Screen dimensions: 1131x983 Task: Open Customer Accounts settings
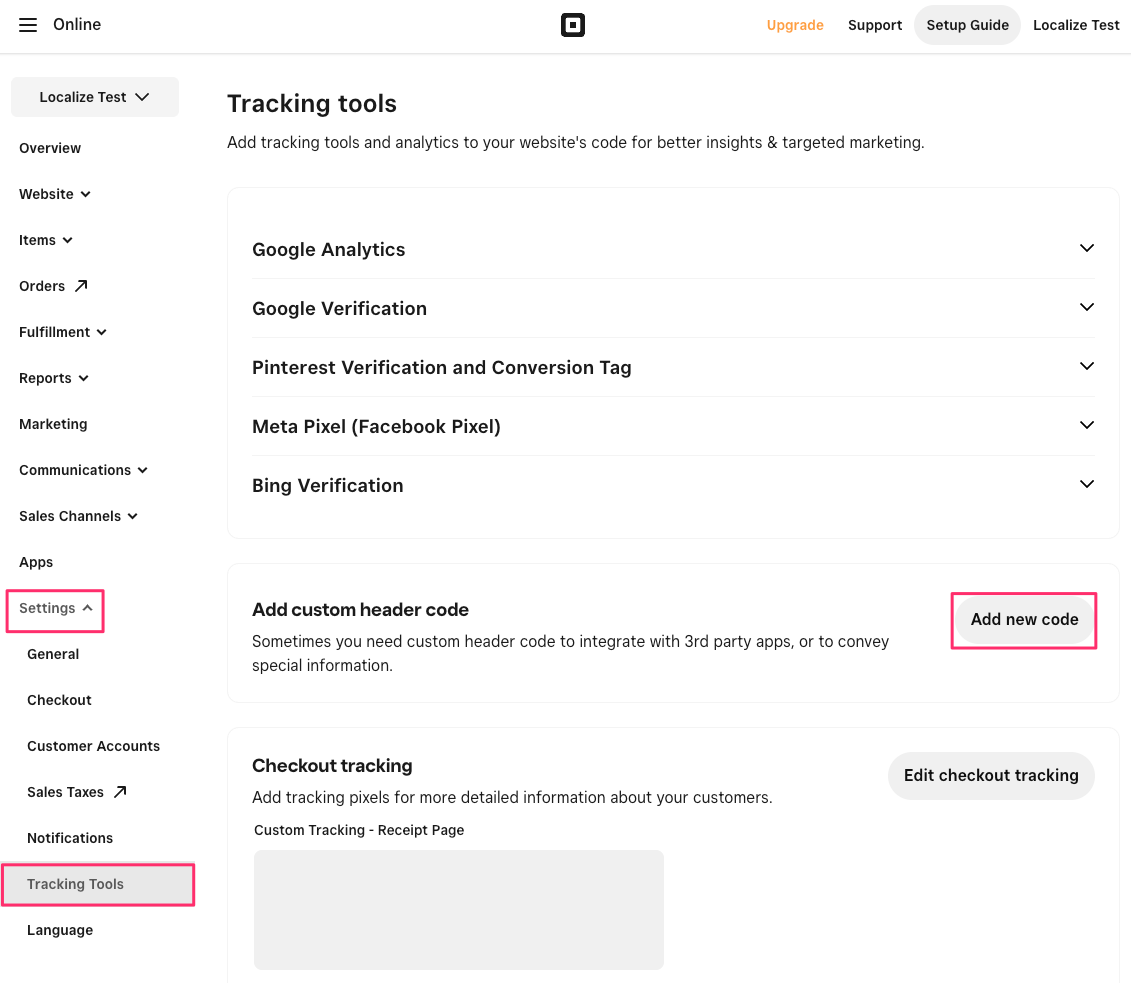[94, 746]
